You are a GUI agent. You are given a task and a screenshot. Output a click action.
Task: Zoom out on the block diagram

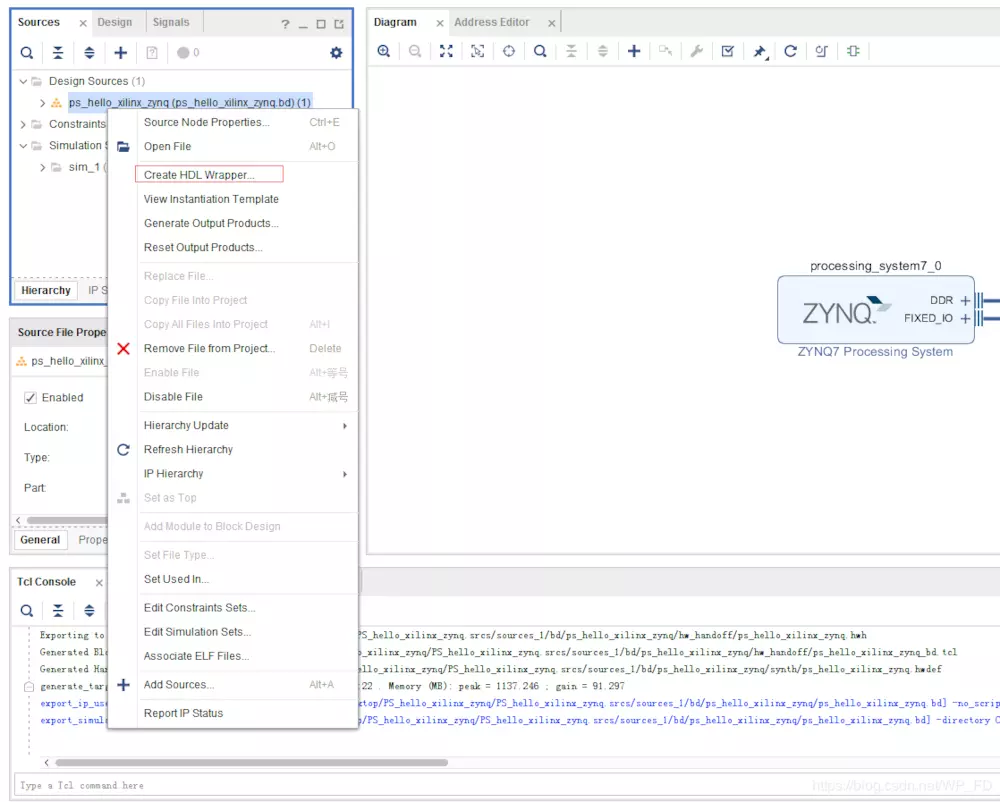click(415, 51)
